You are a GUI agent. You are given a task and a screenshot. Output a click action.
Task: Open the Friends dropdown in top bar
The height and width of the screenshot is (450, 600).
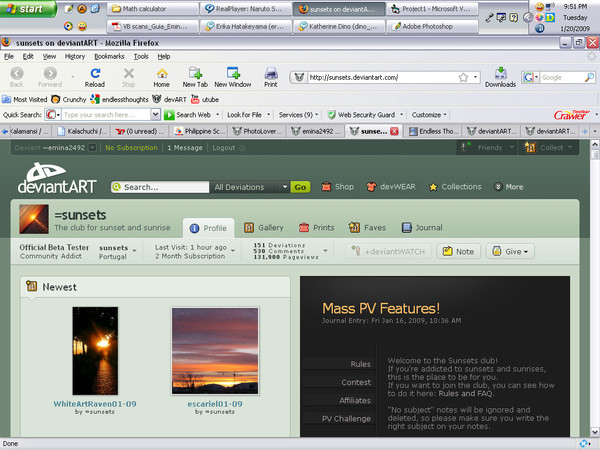(488, 148)
